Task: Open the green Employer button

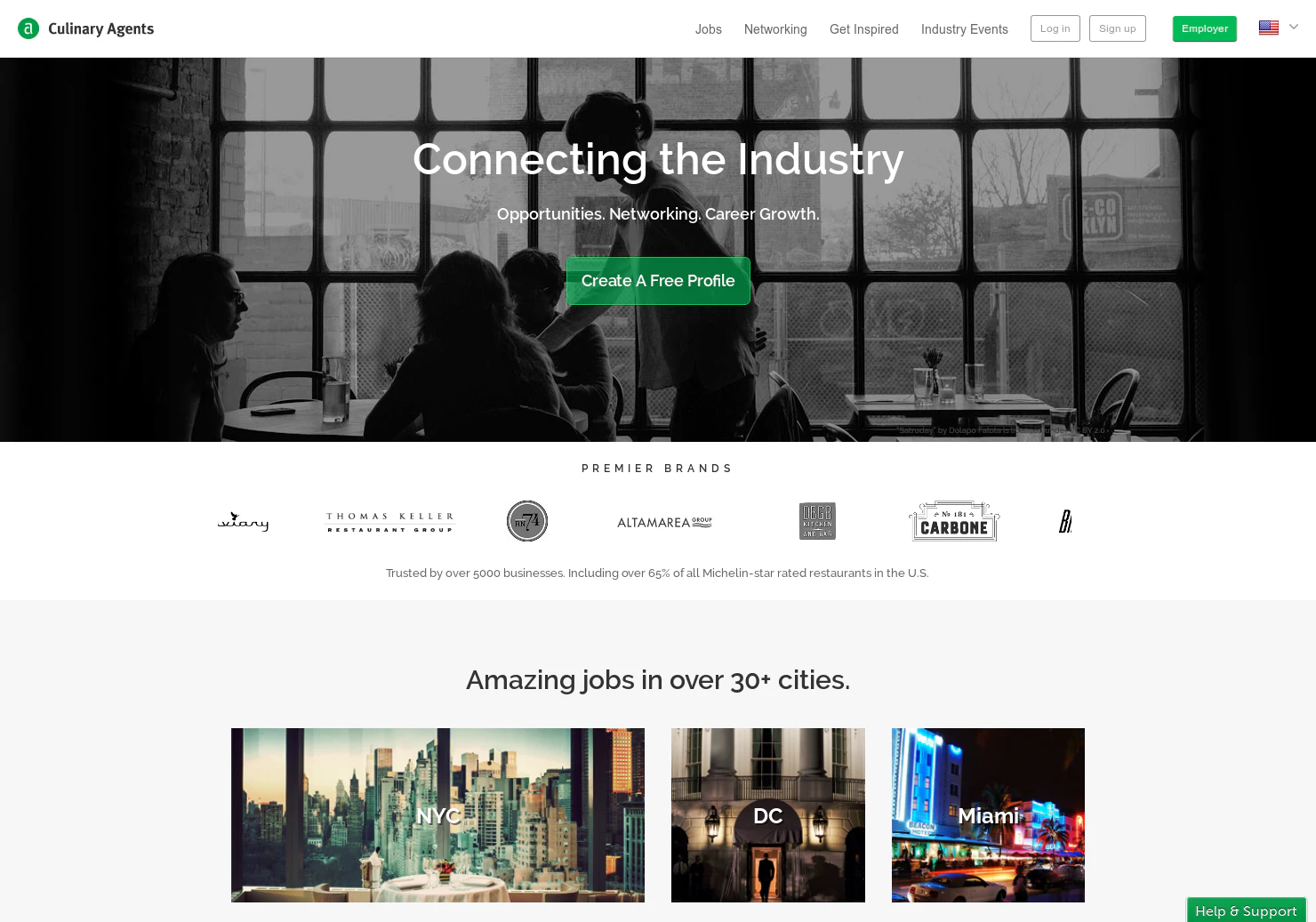Action: pos(1205,28)
